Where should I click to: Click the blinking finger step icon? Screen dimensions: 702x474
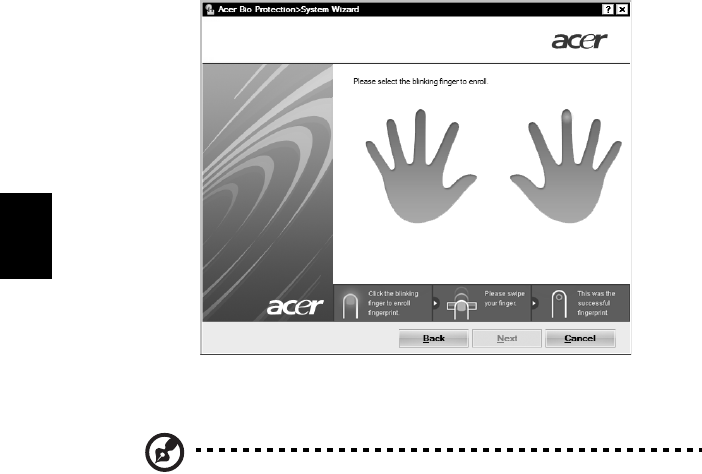(350, 305)
